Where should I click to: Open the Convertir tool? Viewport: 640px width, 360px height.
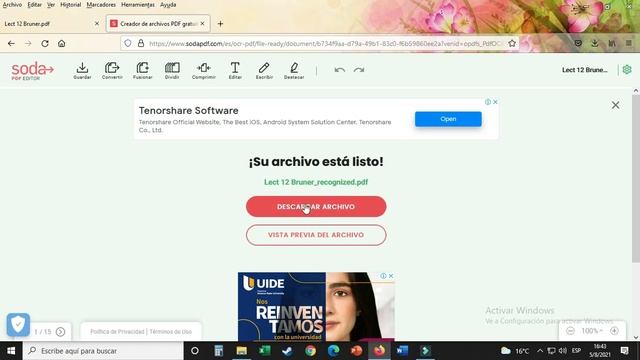(x=112, y=70)
